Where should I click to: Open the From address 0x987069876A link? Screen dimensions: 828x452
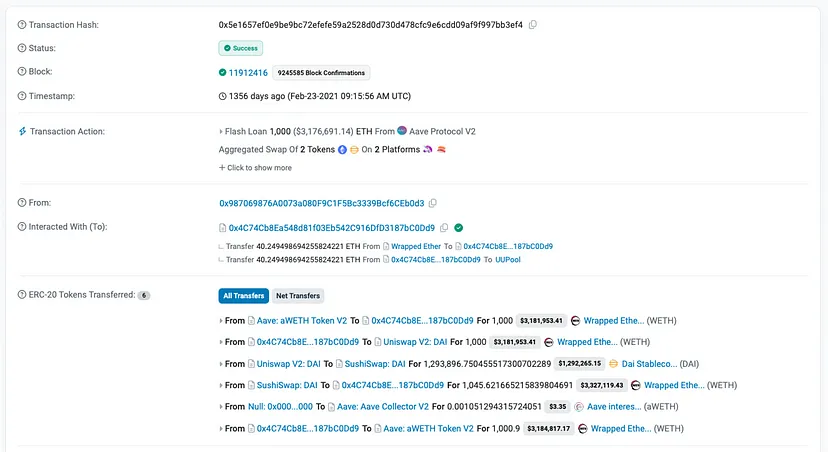(x=321, y=202)
